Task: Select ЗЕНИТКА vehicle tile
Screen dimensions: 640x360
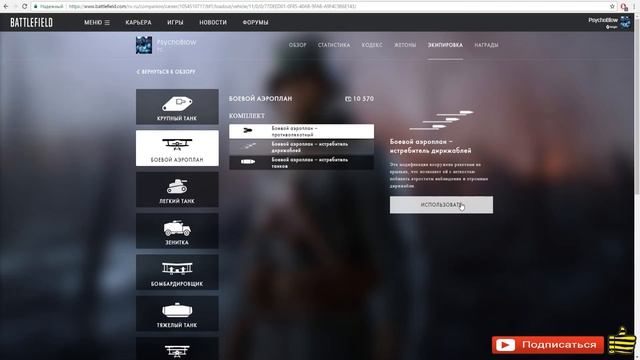Action: (x=177, y=231)
